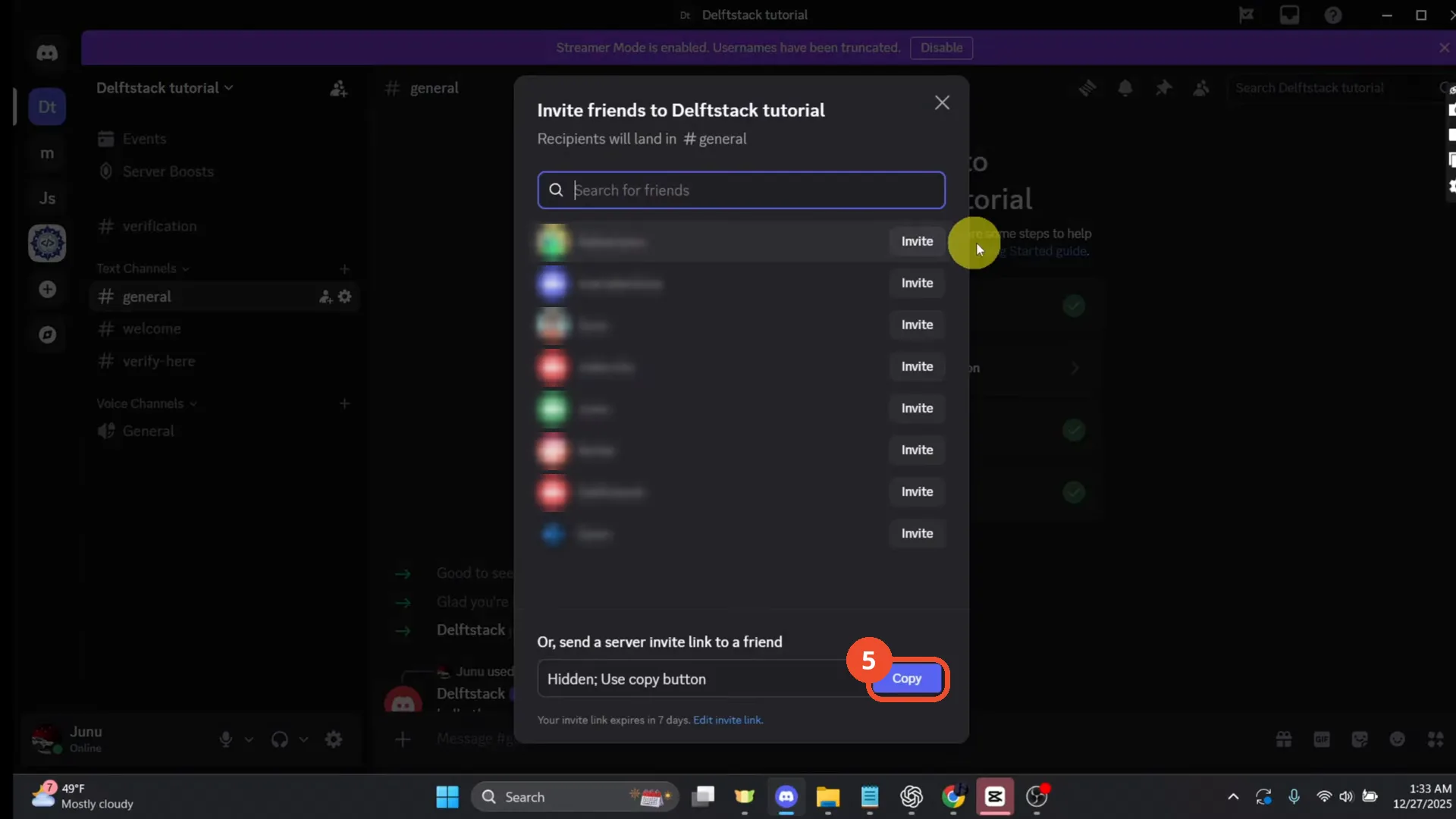Image resolution: width=1456 pixels, height=819 pixels.
Task: Open the Edit invite link hyperlink
Action: (727, 720)
